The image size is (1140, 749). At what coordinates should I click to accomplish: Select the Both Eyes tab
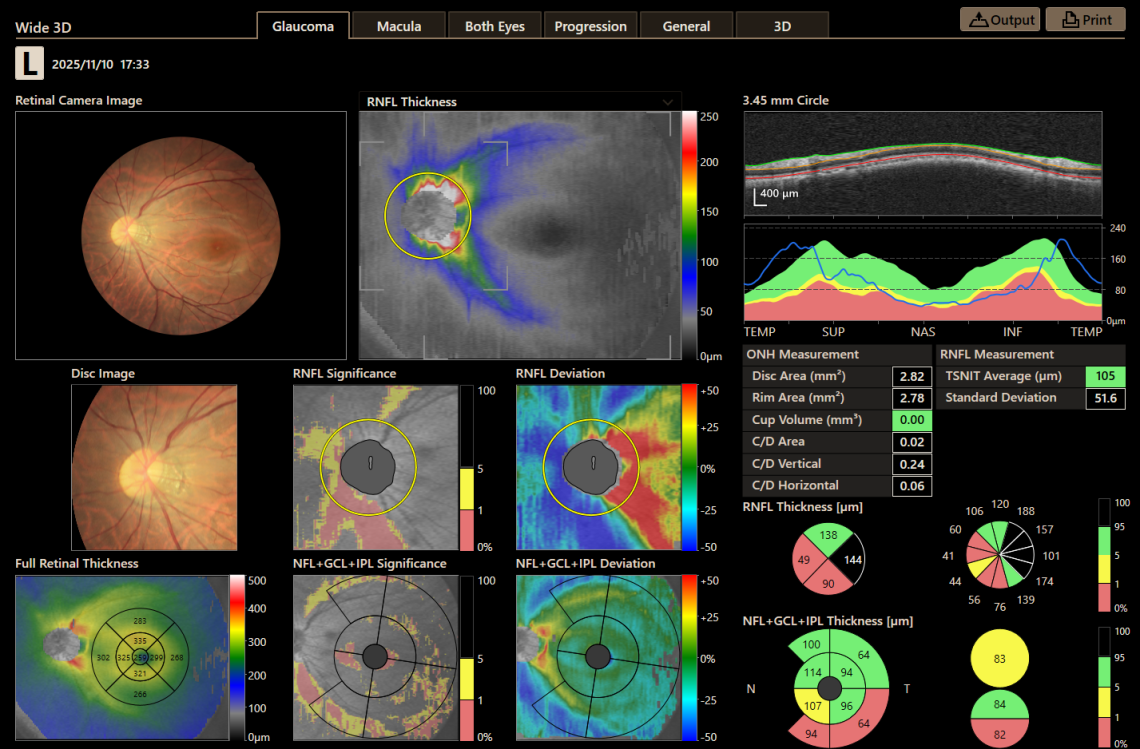494,25
